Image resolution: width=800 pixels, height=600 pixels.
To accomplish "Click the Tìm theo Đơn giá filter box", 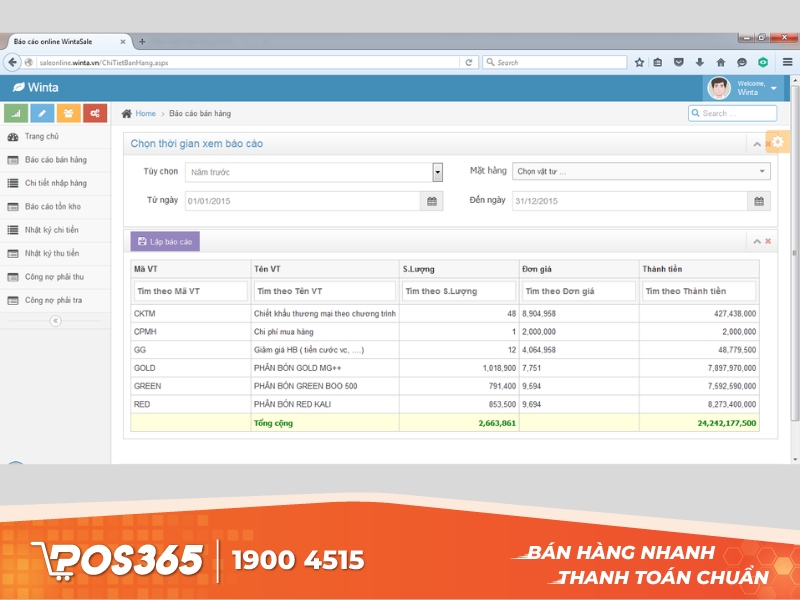I will [x=579, y=291].
